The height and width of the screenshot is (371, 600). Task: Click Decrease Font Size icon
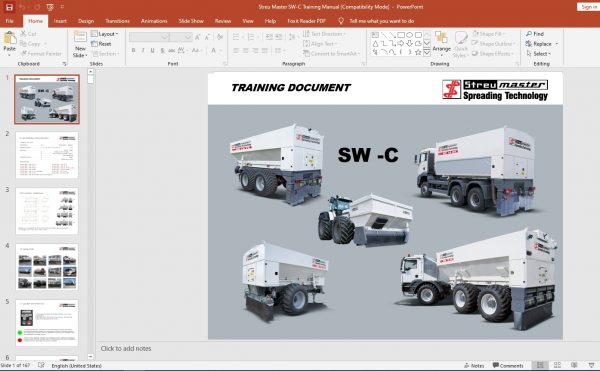tap(207, 37)
